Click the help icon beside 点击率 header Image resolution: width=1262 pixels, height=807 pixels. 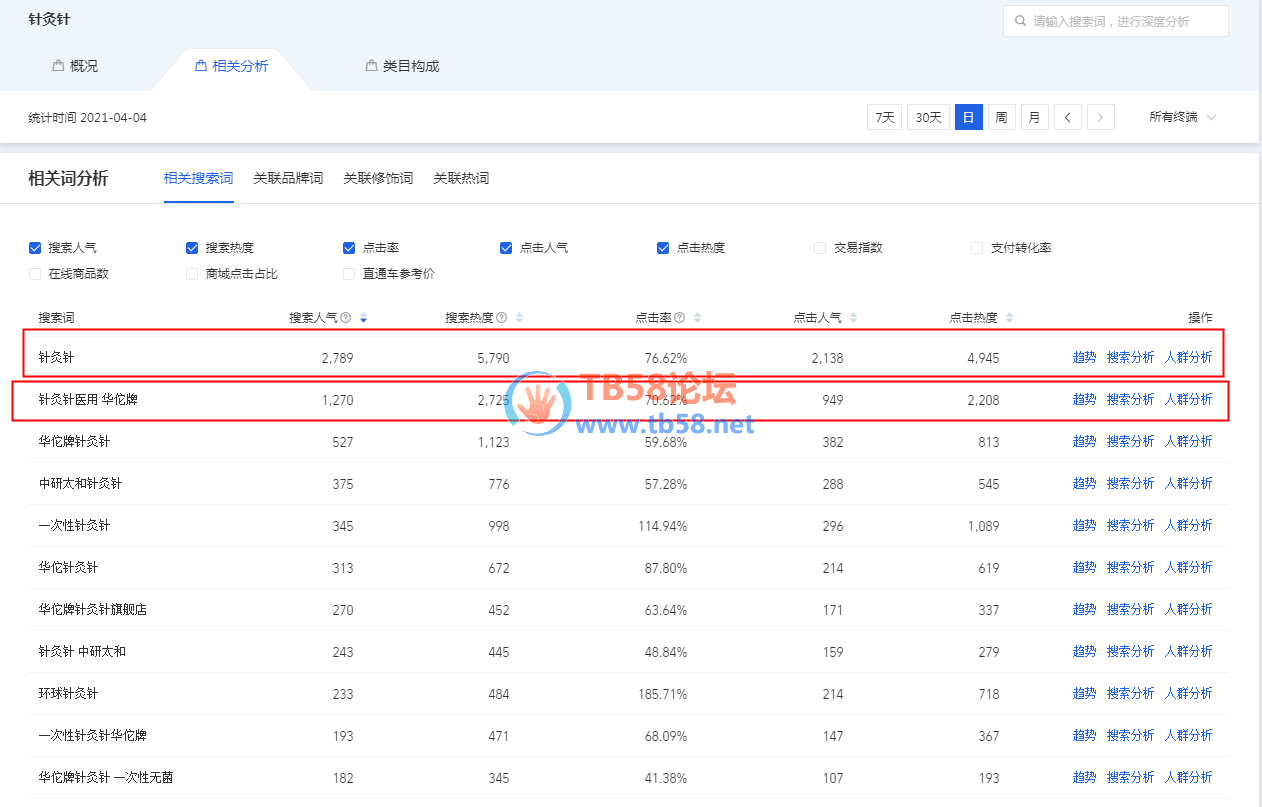click(x=679, y=318)
